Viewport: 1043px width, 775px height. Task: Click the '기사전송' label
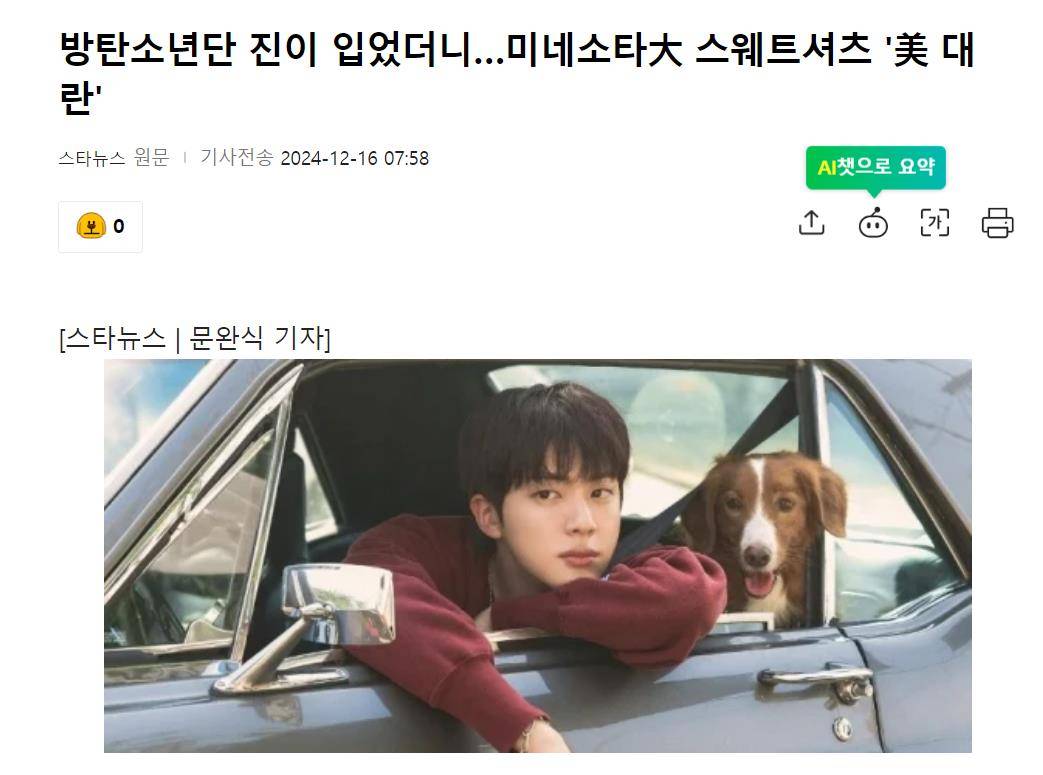tap(237, 158)
